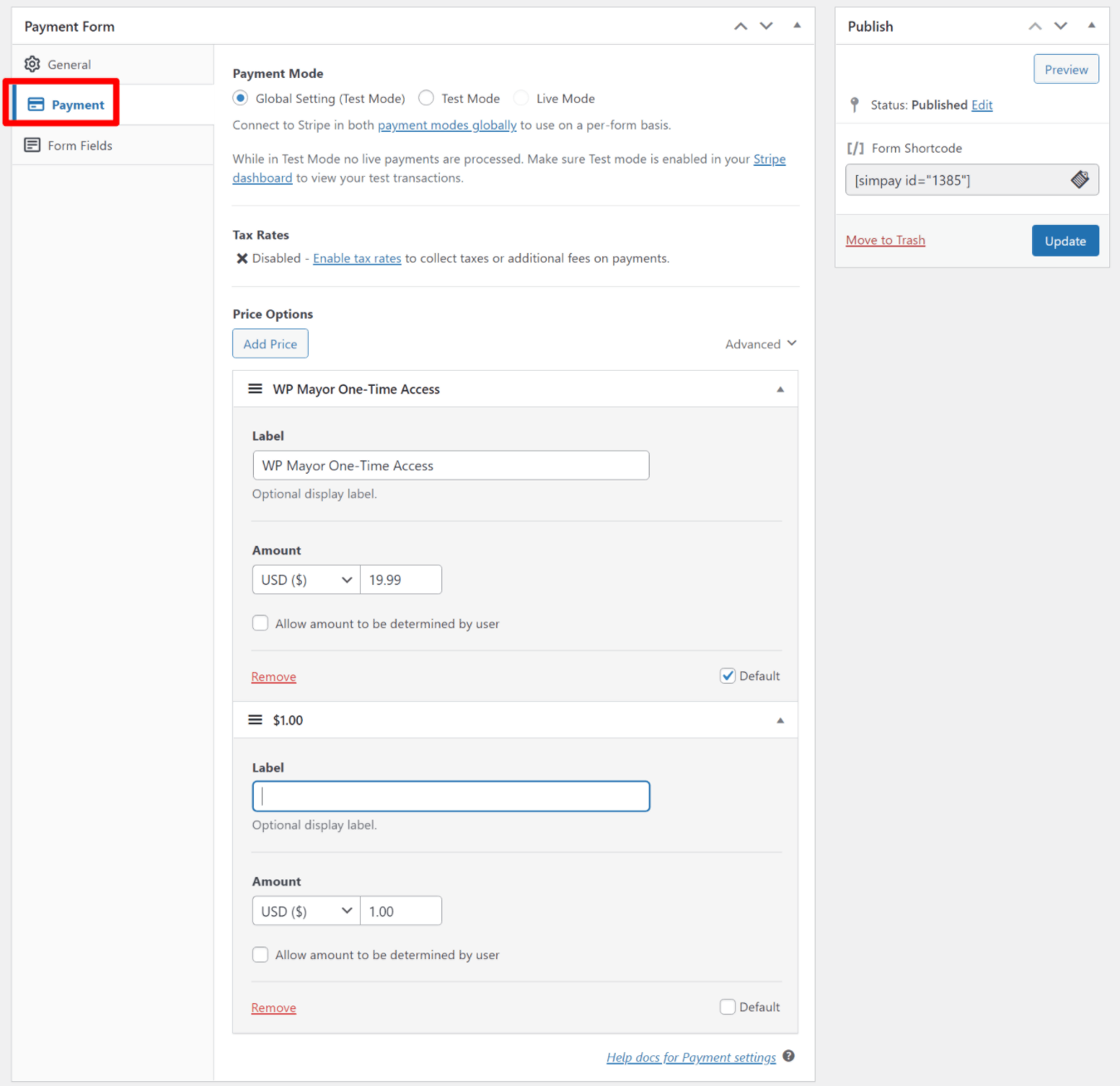
Task: Click Enable tax rates link
Action: [357, 258]
